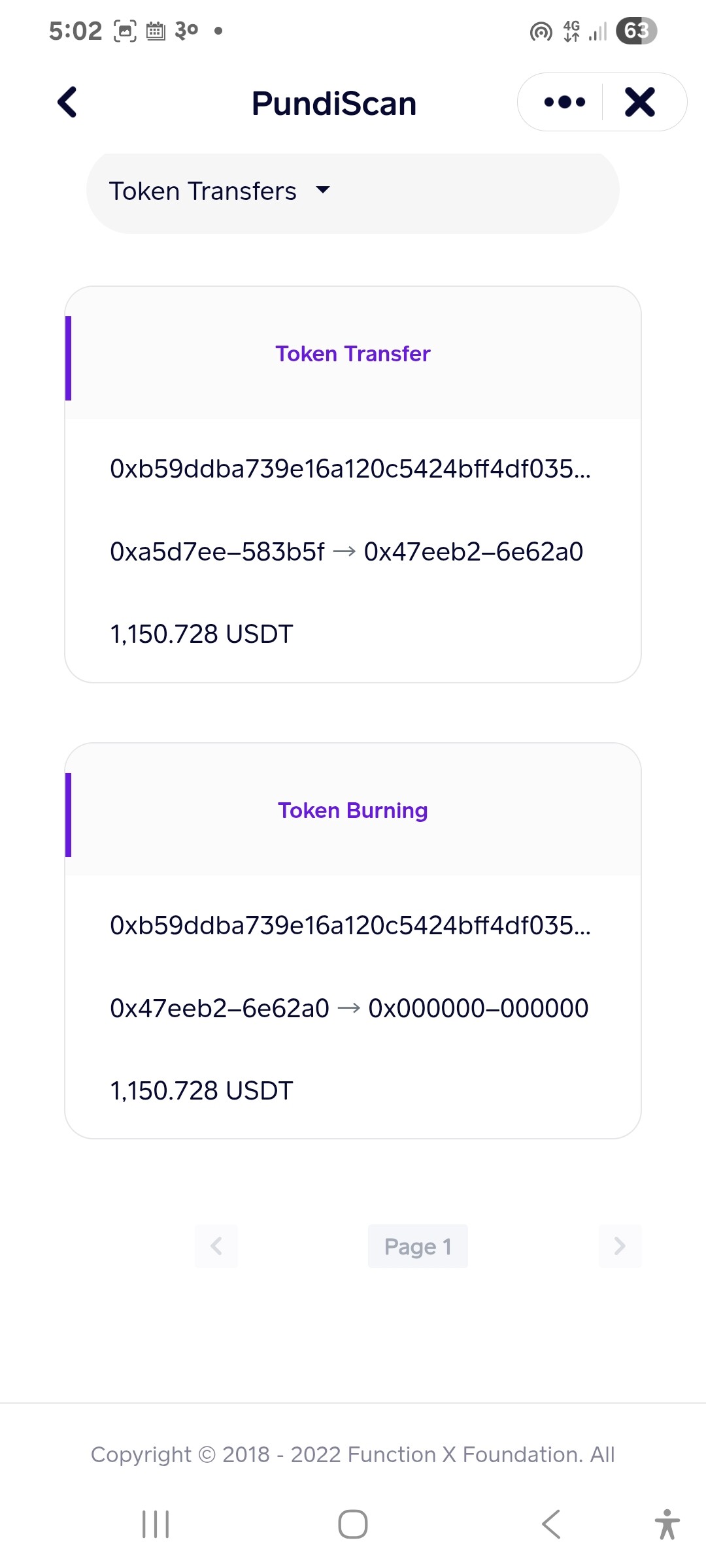The image size is (706, 1568).
Task: Open transaction hash in Token Transfer card
Action: (350, 469)
